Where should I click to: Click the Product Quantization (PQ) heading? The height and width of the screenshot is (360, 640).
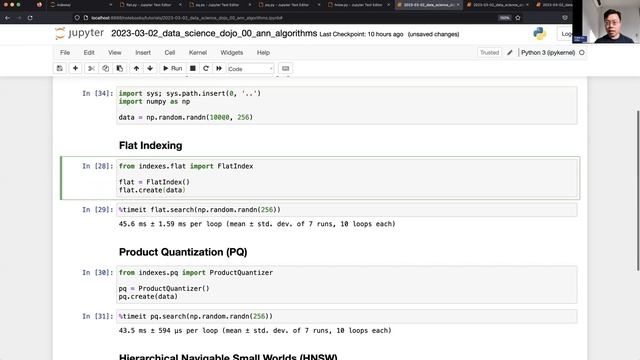[x=183, y=252]
